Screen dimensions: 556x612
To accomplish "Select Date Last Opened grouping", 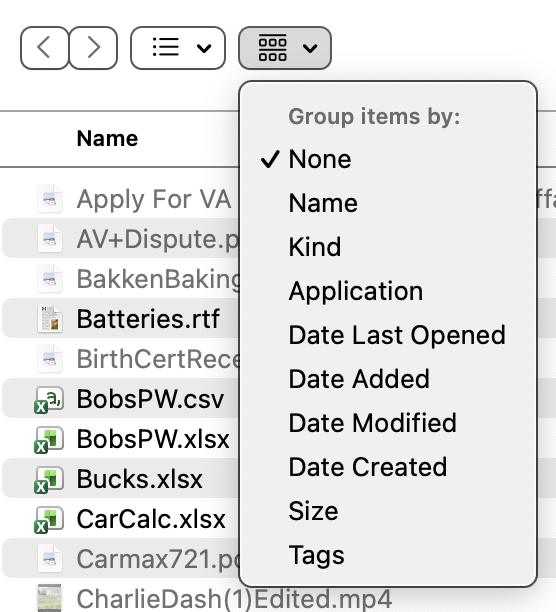I will [x=397, y=335].
